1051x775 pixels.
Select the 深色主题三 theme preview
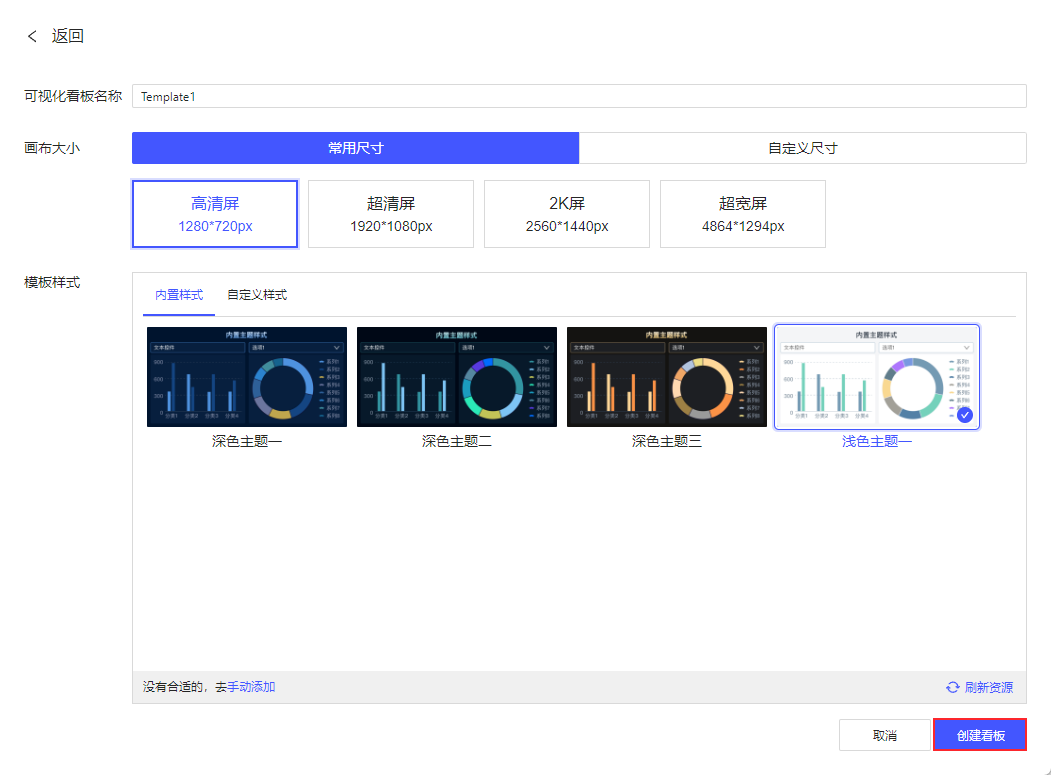[667, 377]
